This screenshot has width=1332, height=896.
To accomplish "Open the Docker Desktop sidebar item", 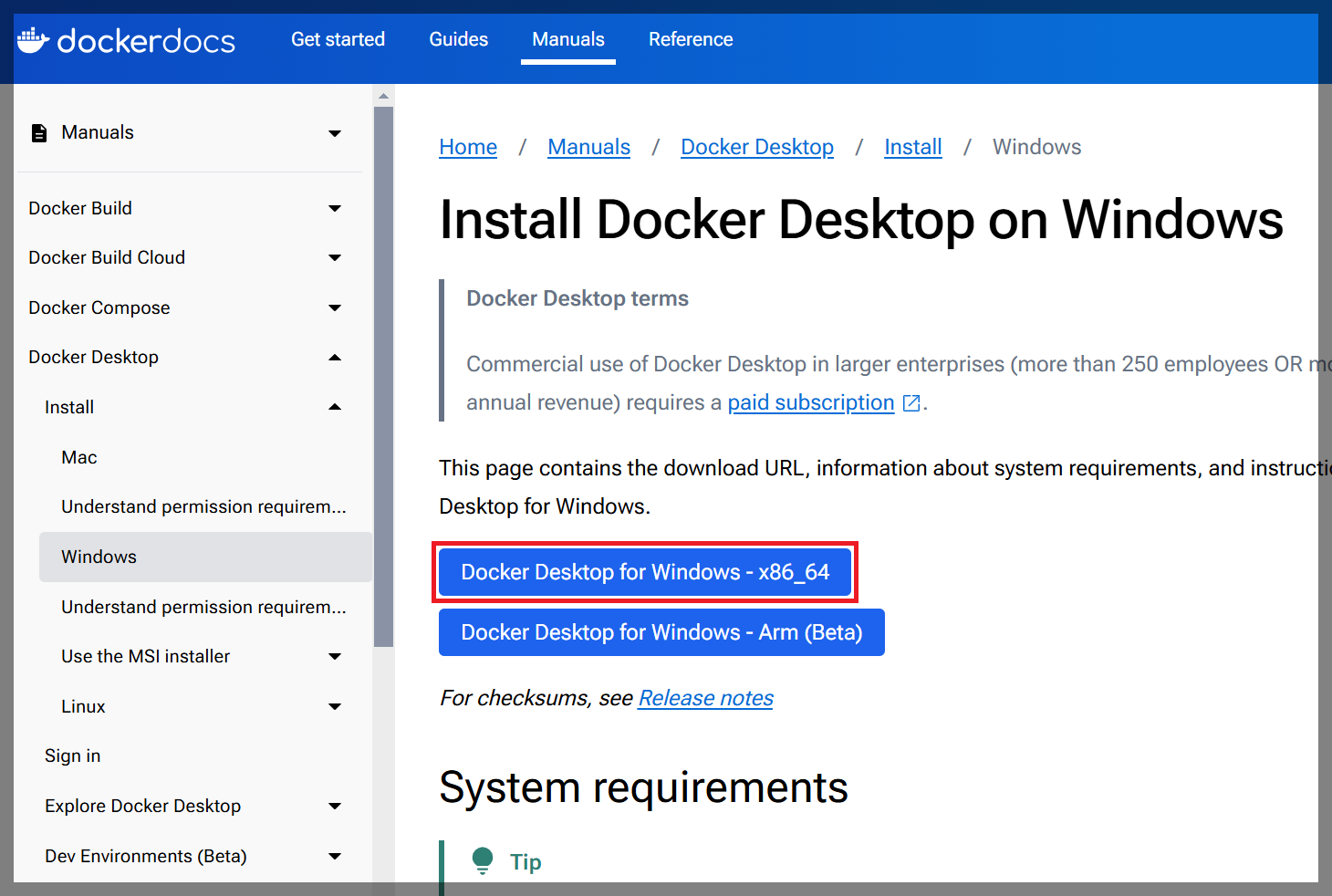I will point(94,358).
